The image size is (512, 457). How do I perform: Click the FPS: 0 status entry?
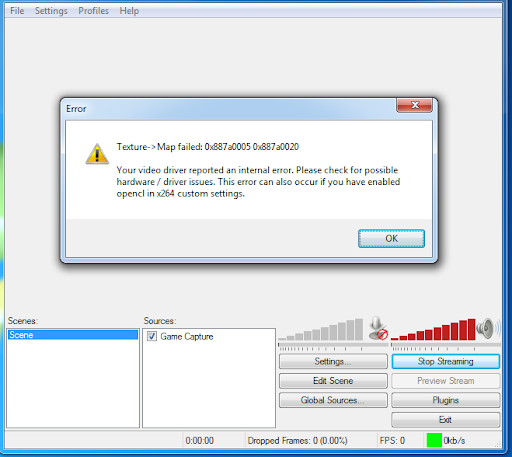(x=392, y=440)
